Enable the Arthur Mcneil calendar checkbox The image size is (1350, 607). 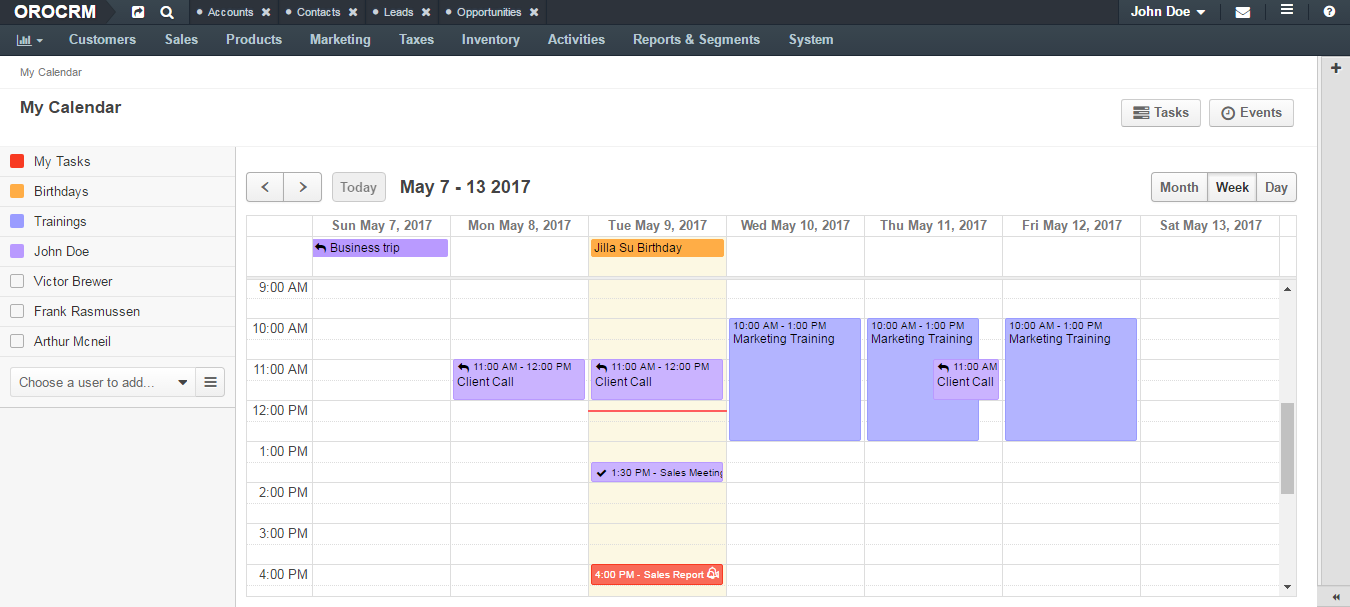tap(17, 341)
